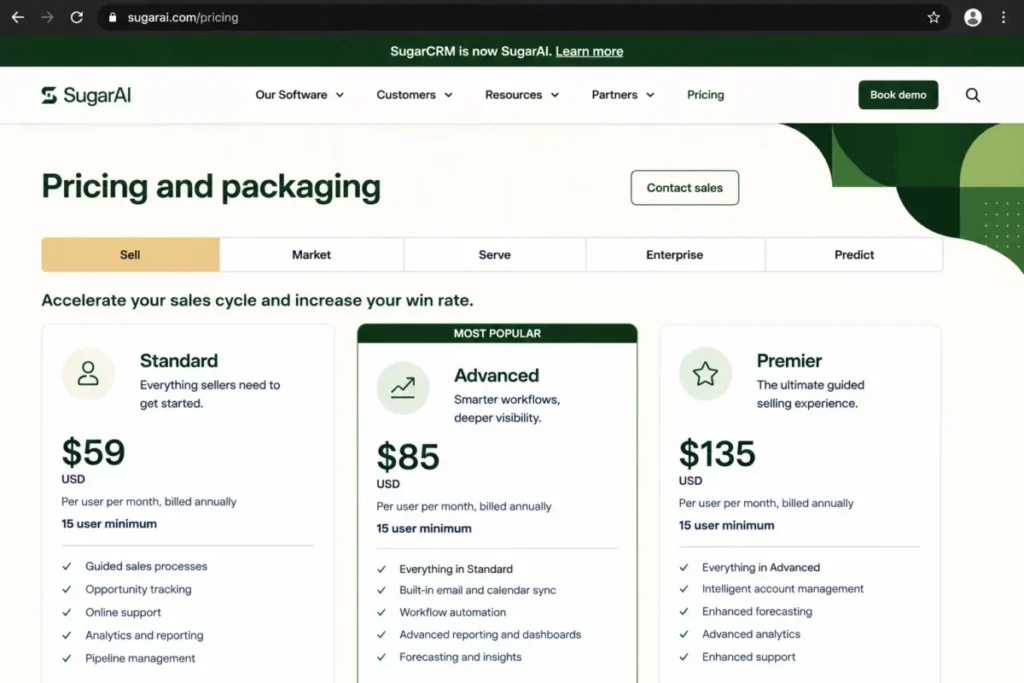Click checkmark beside Intelligent account management

pyautogui.click(x=684, y=589)
